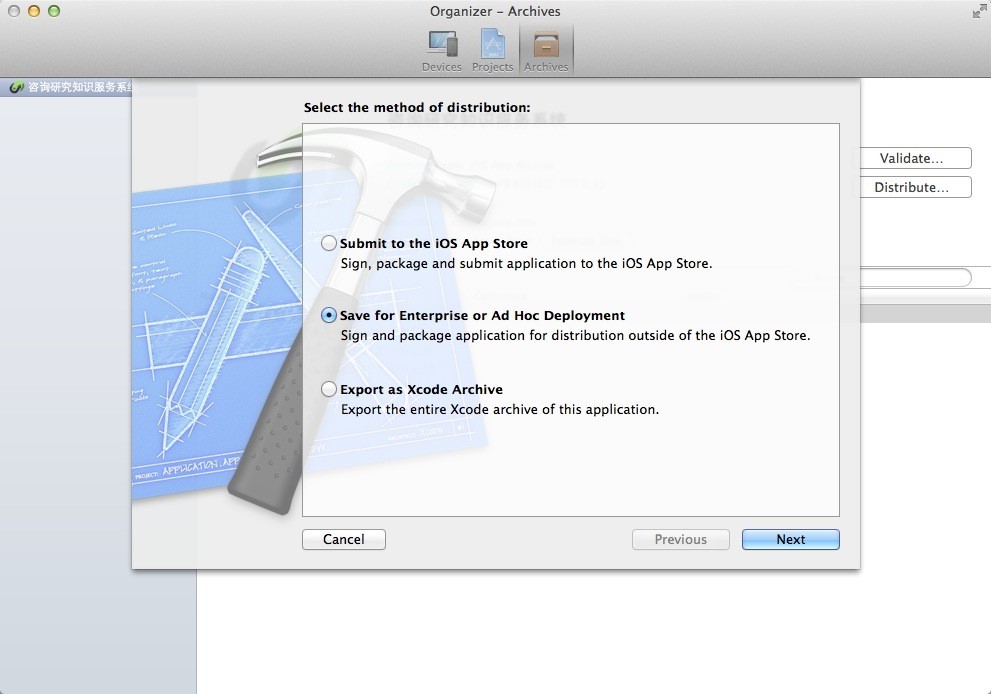The width and height of the screenshot is (991, 694).
Task: Click the Validate... button
Action: point(915,158)
